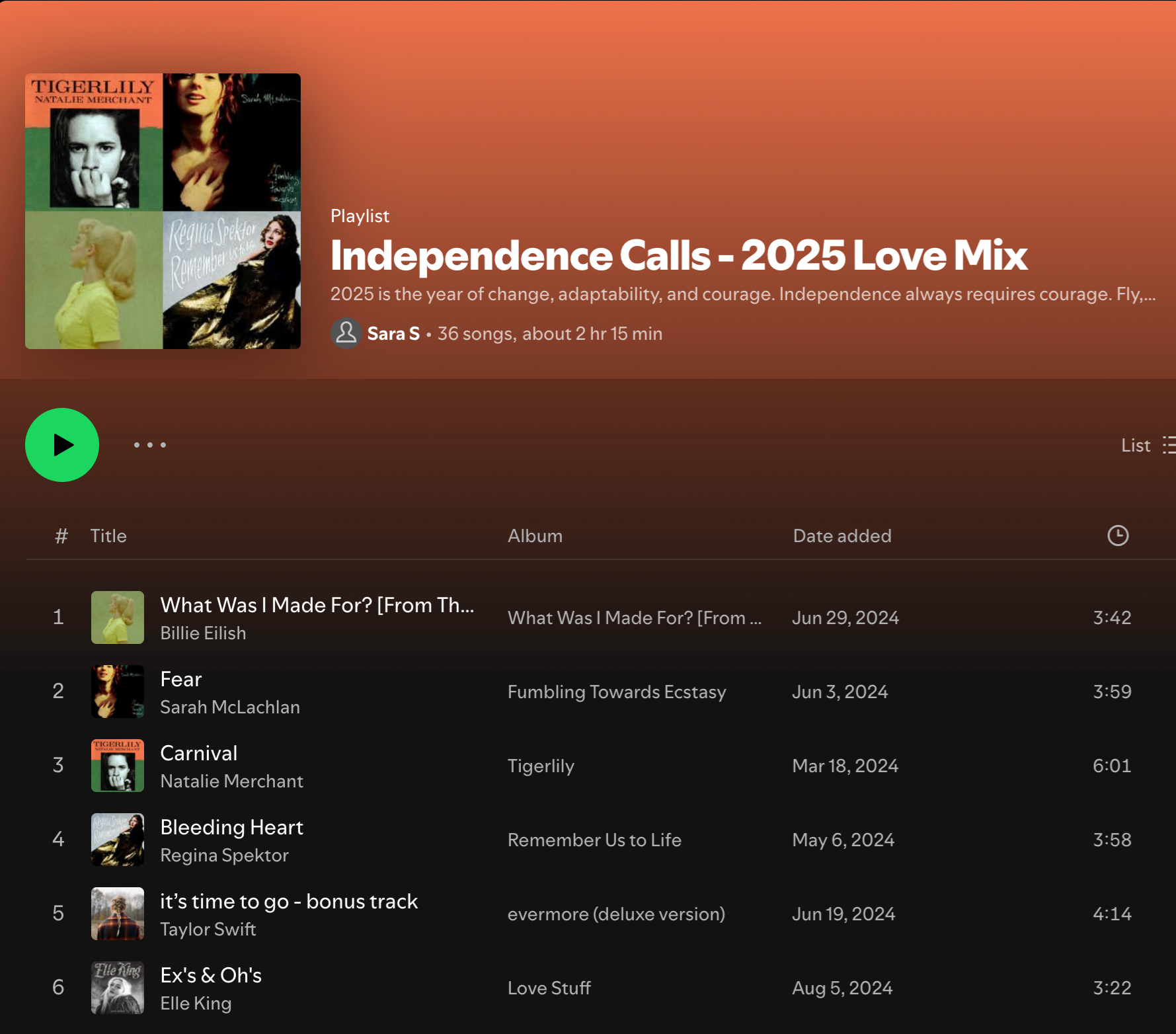Sort tracks by the Date added column
Viewport: 1176px width, 1034px height.
click(842, 536)
